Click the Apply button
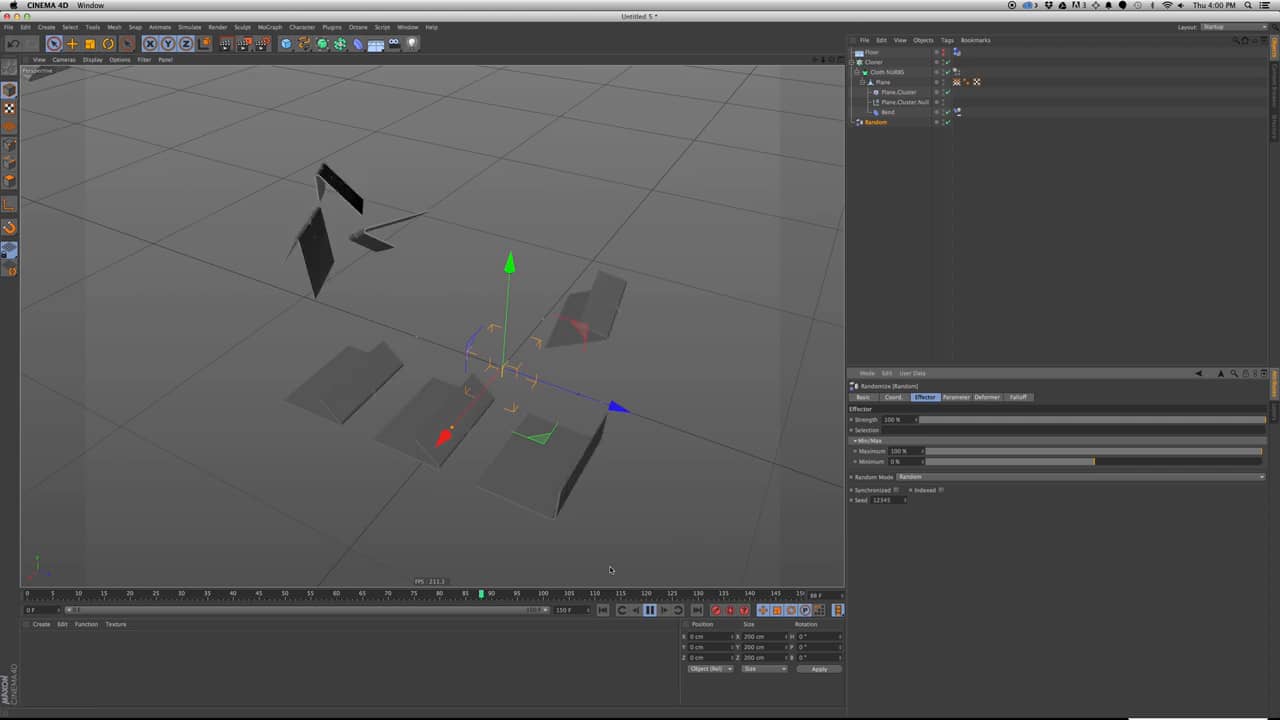 pyautogui.click(x=819, y=669)
